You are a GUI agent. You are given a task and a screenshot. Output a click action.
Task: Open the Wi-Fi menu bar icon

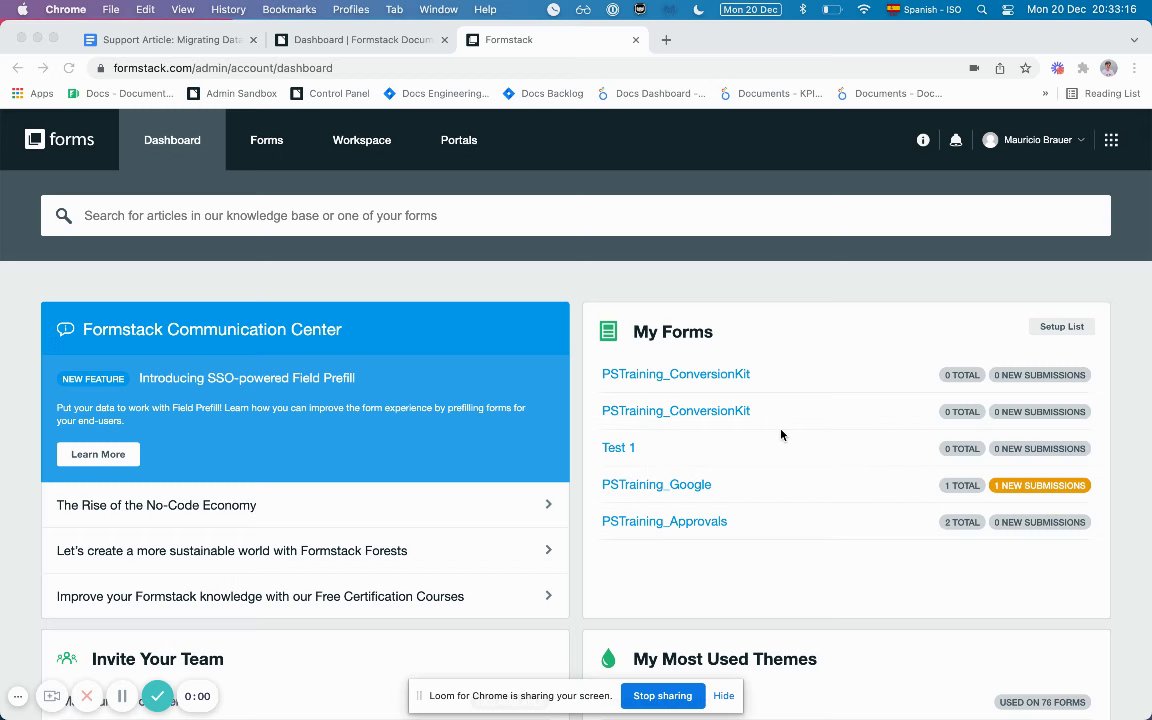point(864,10)
